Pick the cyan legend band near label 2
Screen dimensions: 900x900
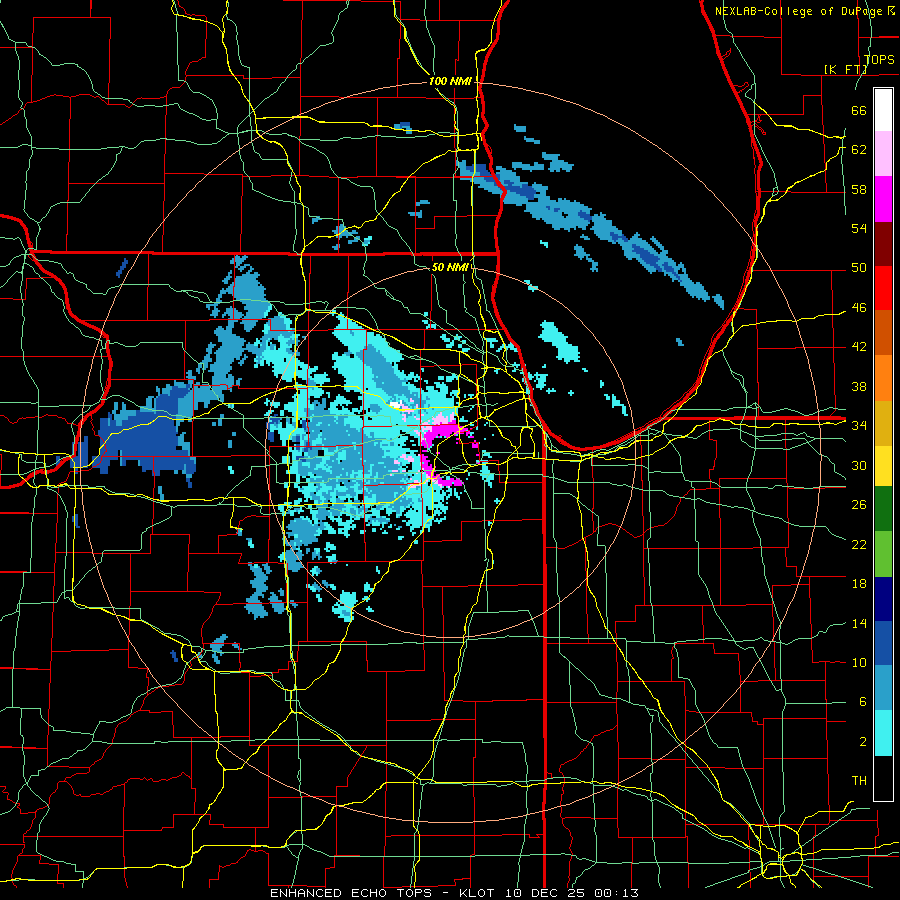tap(883, 733)
